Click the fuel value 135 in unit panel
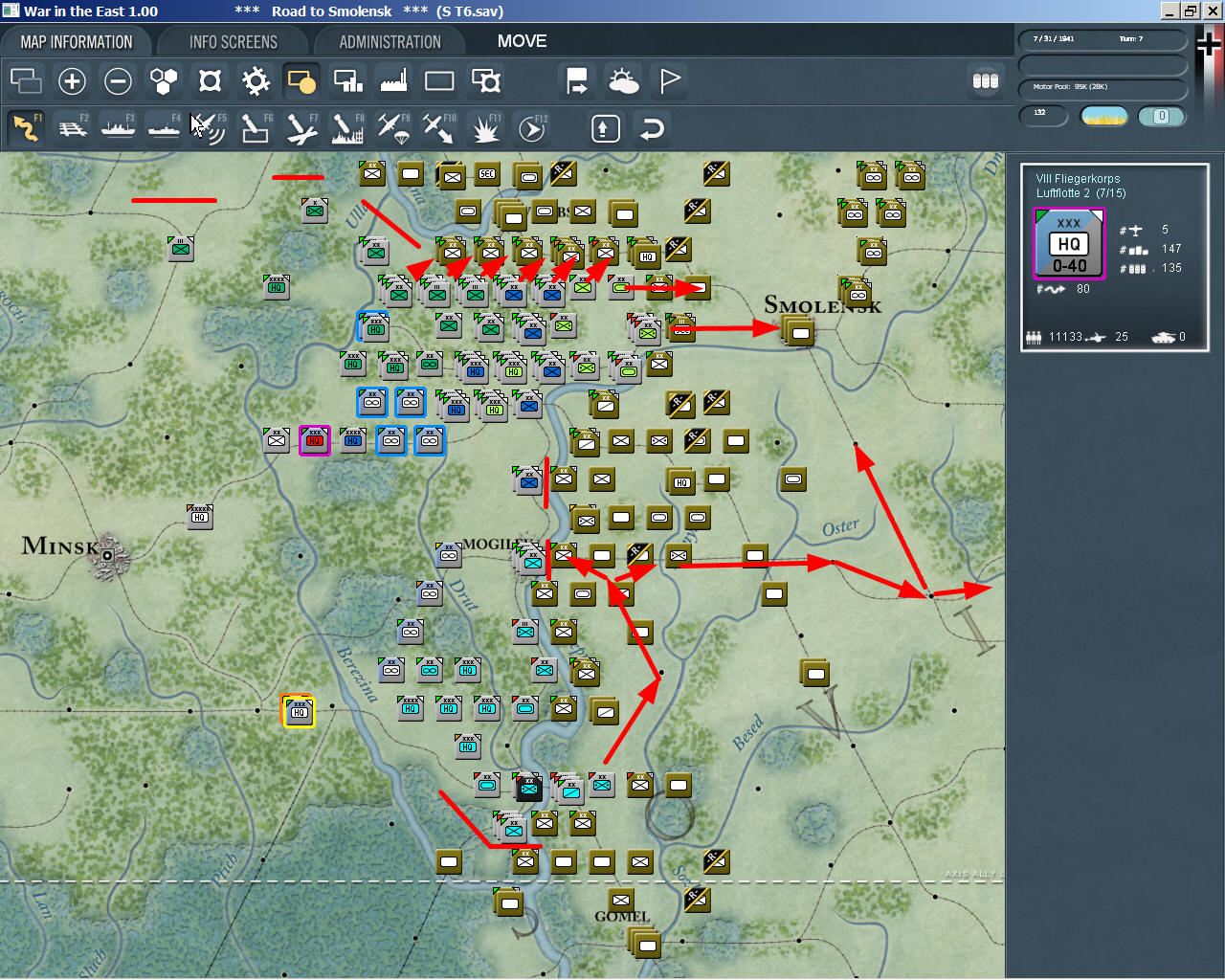 click(1171, 268)
